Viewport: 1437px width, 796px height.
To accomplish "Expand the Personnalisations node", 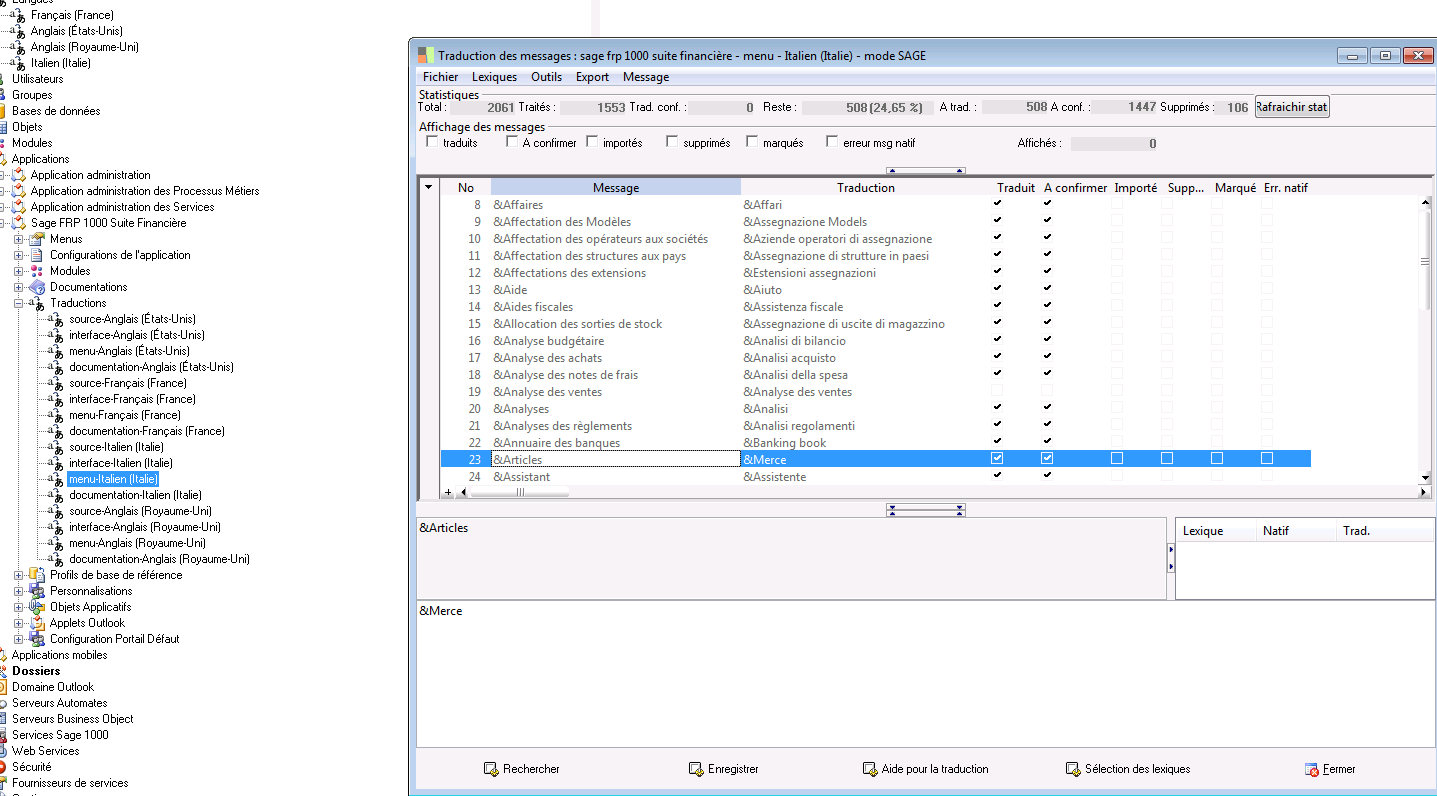I will click(18, 591).
